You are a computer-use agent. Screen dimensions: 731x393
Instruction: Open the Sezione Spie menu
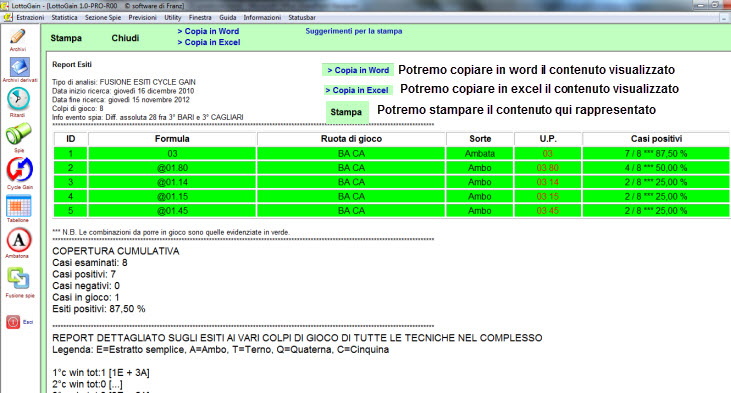point(103,17)
